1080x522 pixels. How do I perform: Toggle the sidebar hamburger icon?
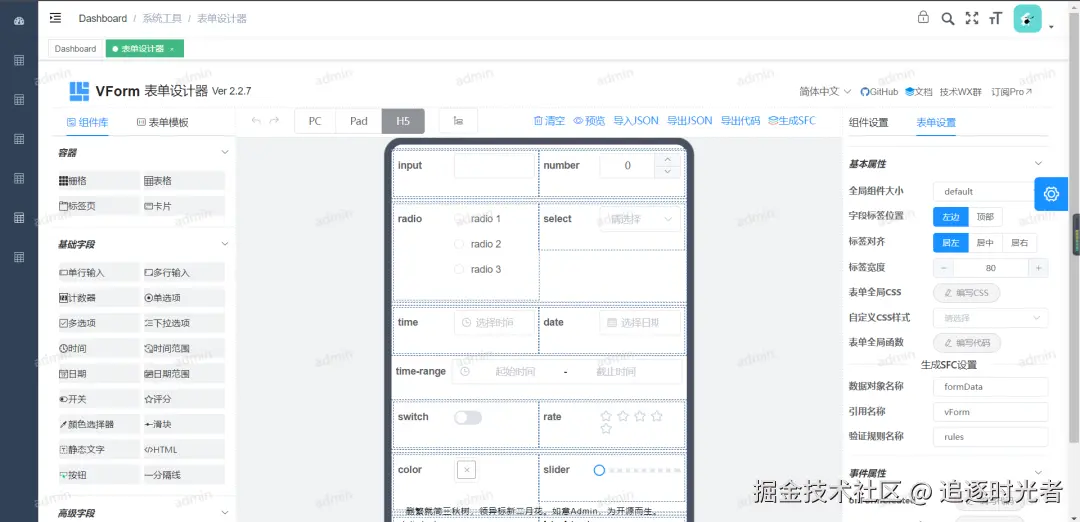pos(56,18)
